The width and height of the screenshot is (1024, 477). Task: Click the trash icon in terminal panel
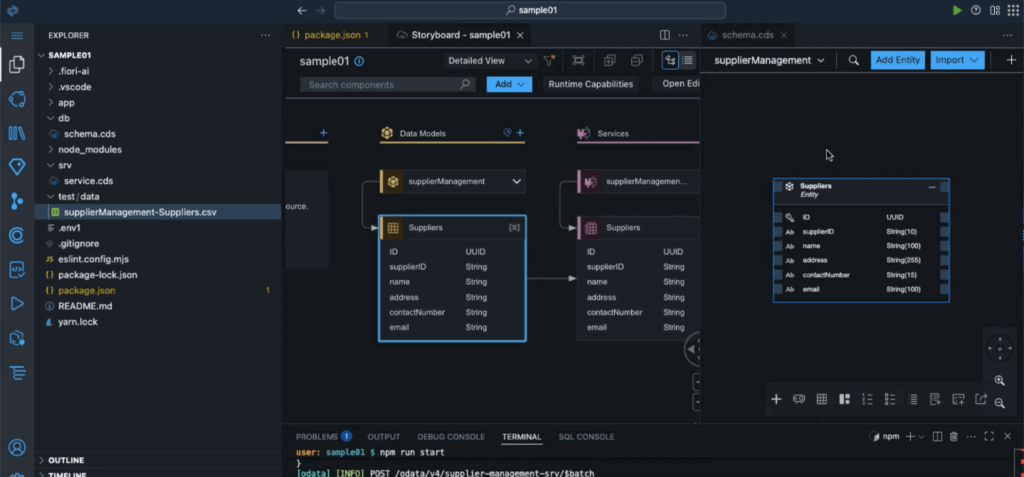coord(953,437)
